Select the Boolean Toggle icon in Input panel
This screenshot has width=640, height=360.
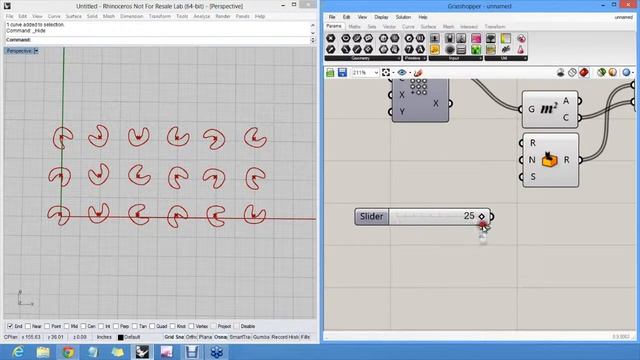point(449,38)
